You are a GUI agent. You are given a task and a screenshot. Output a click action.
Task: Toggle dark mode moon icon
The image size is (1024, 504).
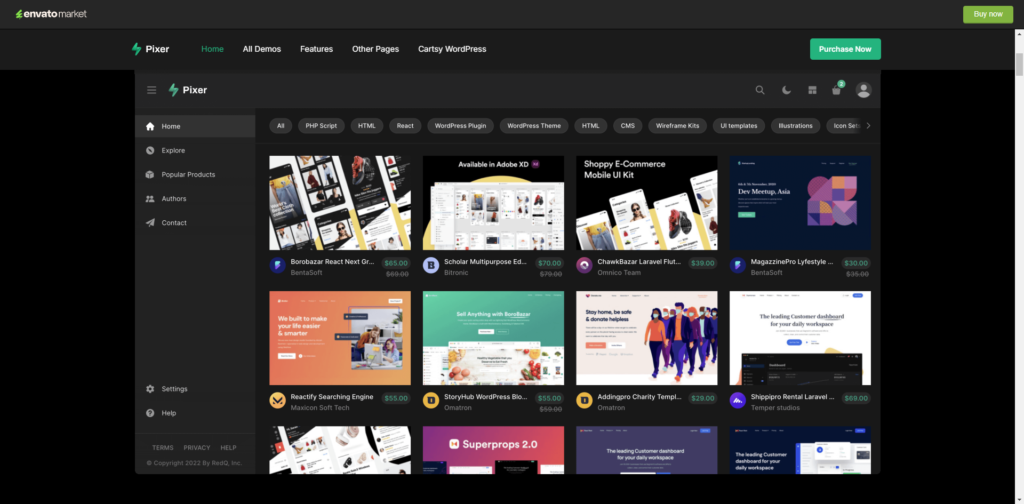[786, 90]
